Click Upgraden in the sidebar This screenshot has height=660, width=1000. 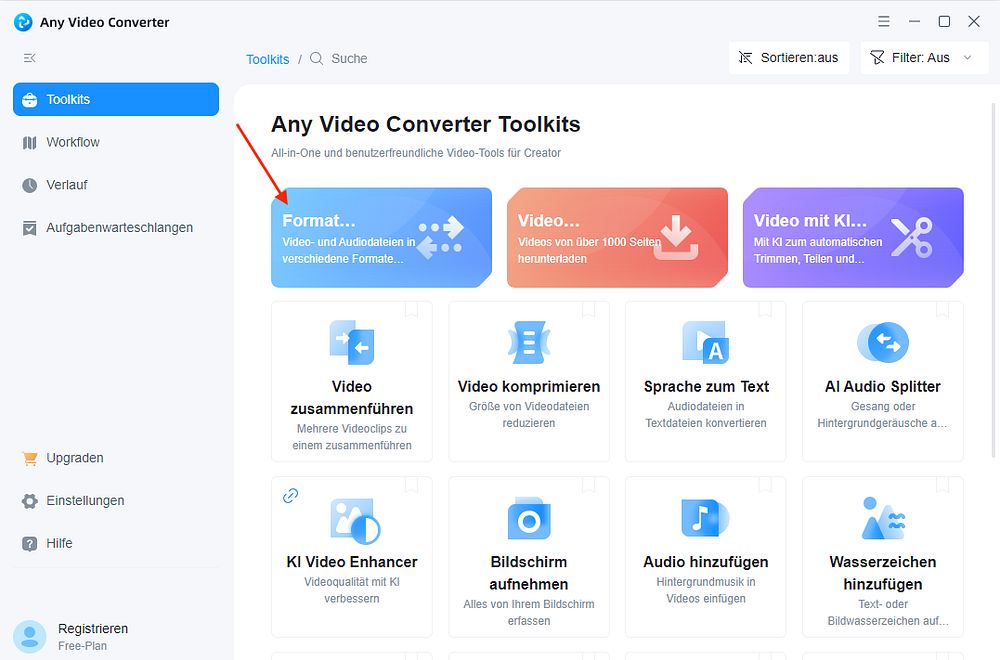click(115, 458)
